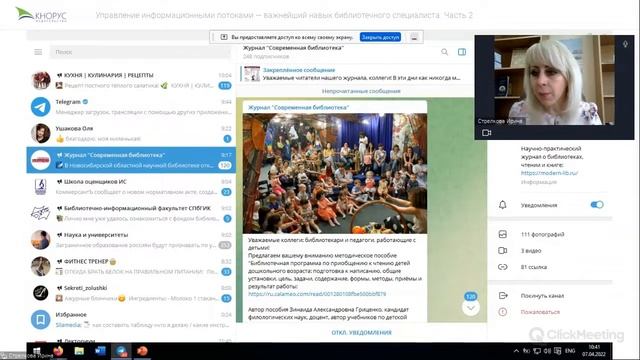Open the ФИТНЕС ТРЕНЕР channel

131,267
